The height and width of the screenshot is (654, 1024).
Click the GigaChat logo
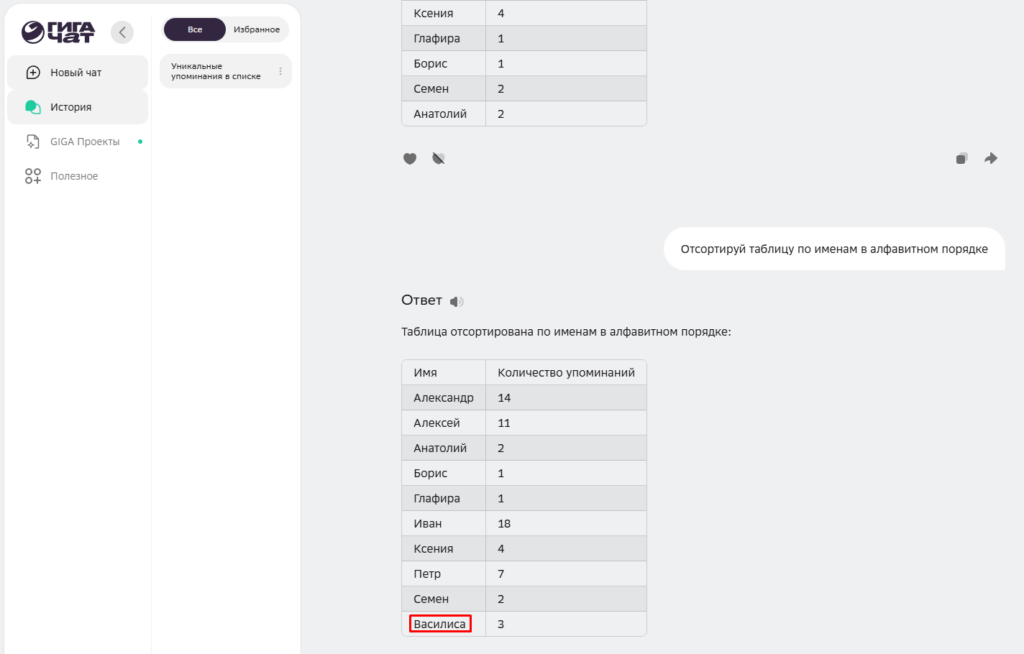click(x=58, y=32)
